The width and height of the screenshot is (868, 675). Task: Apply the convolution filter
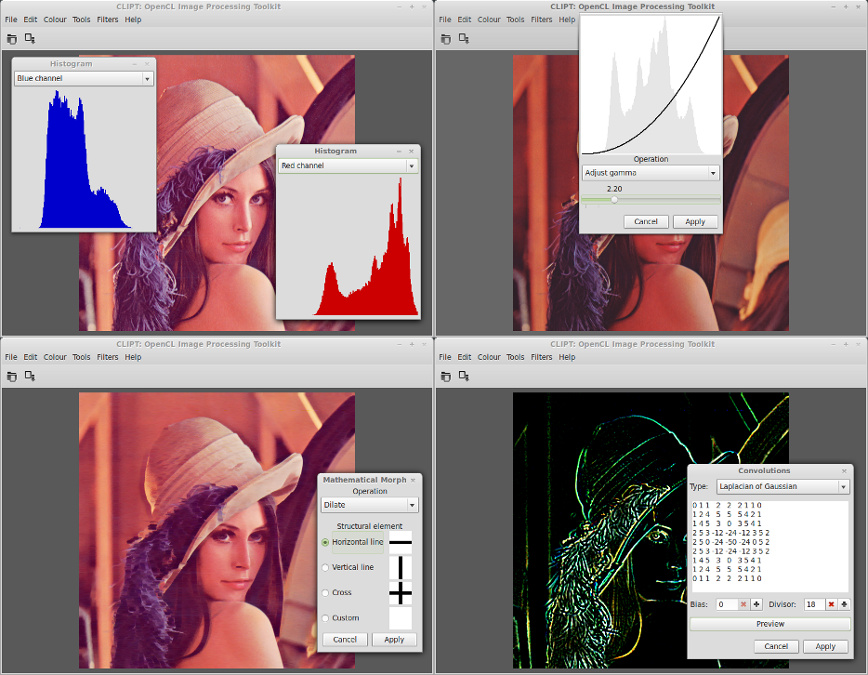(x=825, y=646)
